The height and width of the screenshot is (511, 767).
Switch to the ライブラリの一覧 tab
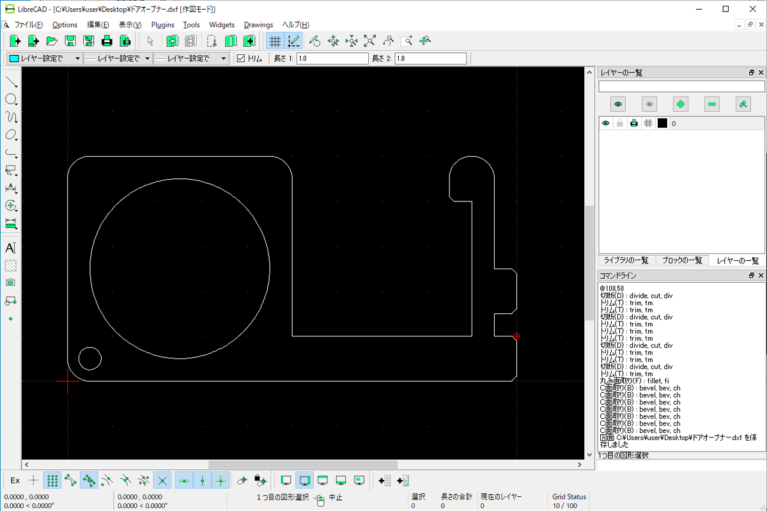[626, 260]
